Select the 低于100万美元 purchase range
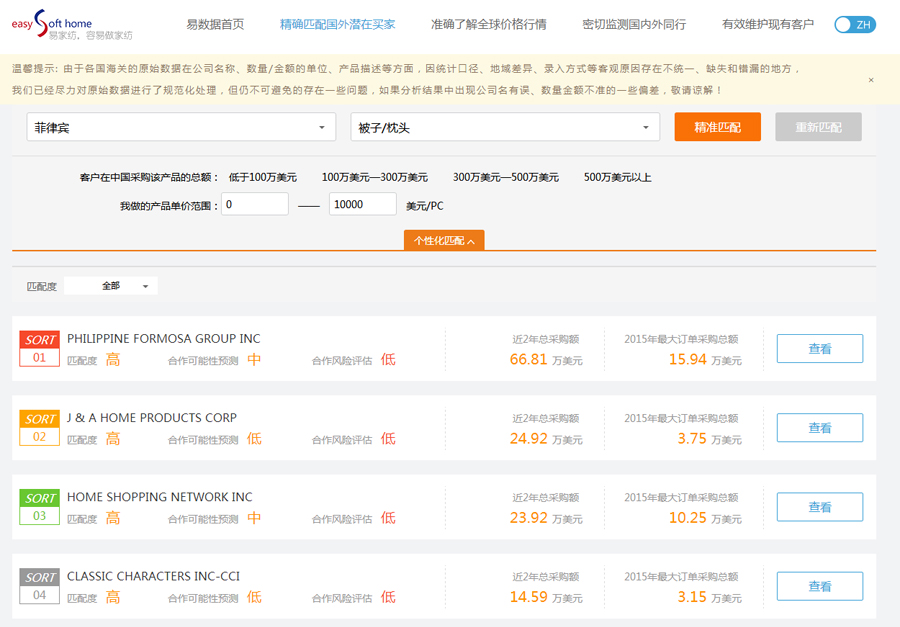Image resolution: width=900 pixels, height=627 pixels. pyautogui.click(x=263, y=177)
